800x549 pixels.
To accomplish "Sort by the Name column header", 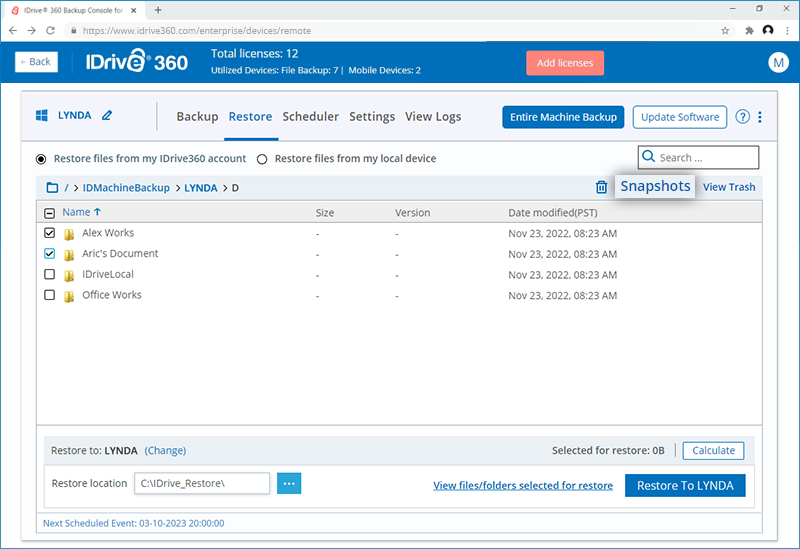I will [x=76, y=212].
